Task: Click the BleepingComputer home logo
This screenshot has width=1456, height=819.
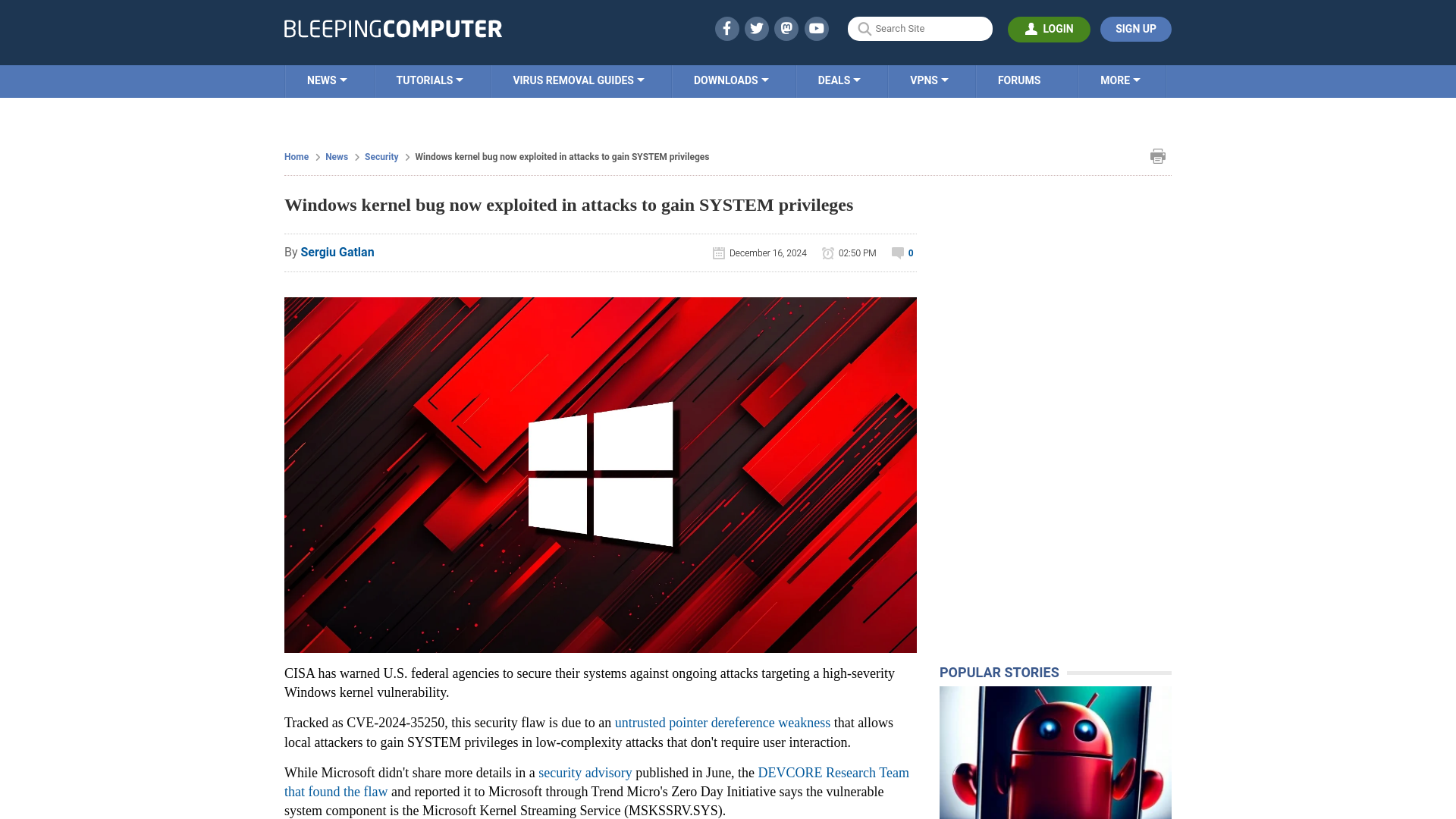Action: pos(393,28)
